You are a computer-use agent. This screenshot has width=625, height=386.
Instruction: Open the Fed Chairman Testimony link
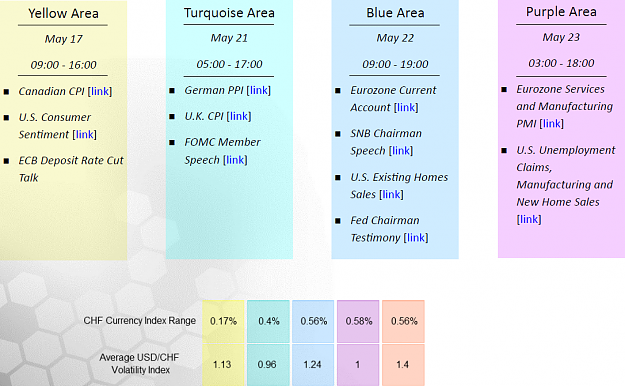416,238
